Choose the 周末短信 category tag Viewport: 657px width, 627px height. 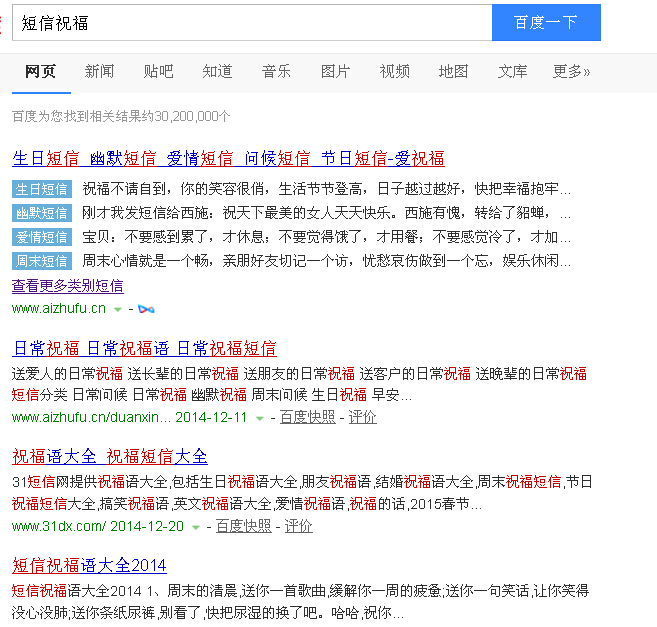42,261
